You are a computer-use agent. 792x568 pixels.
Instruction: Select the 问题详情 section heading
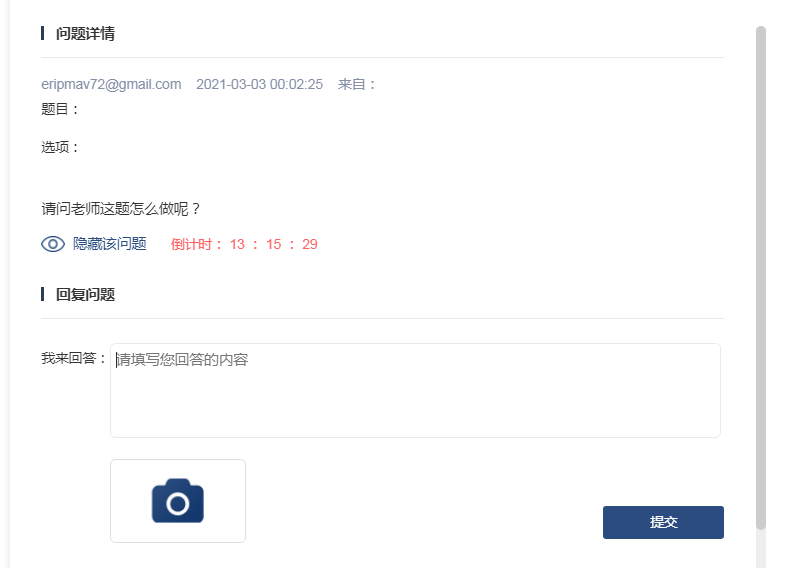(x=85, y=33)
